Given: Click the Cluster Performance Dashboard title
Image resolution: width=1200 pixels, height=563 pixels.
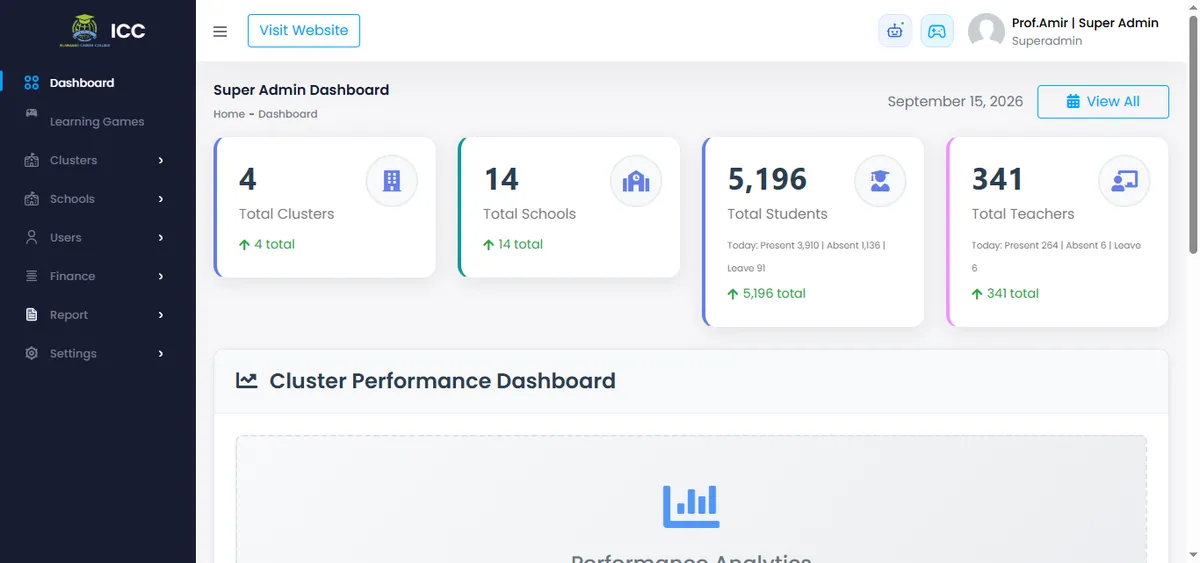Looking at the screenshot, I should pos(442,381).
